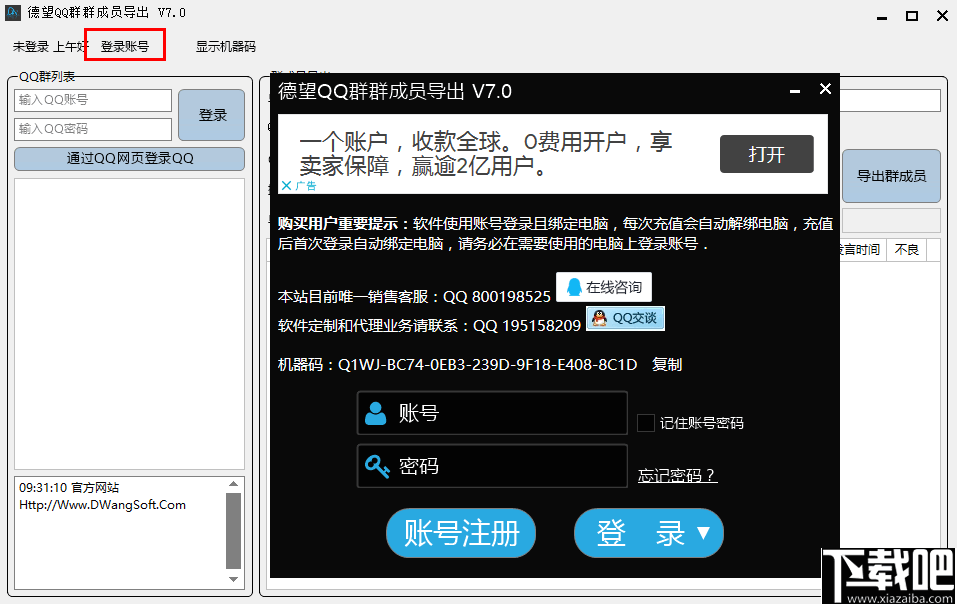Click the down arrow on the log scrollbar
Screen dimensions: 957x604
(x=233, y=578)
